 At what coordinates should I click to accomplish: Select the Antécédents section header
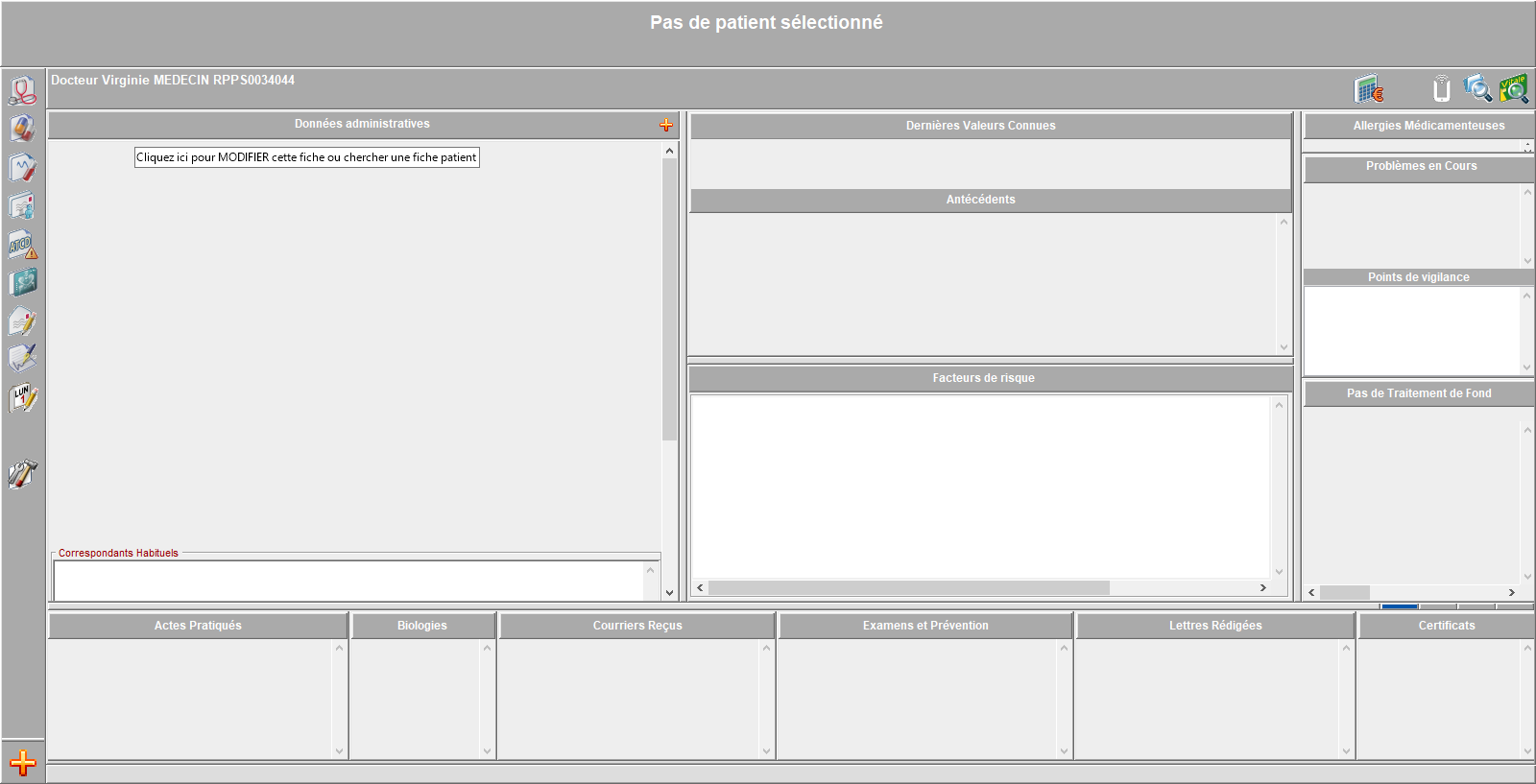pyautogui.click(x=980, y=200)
